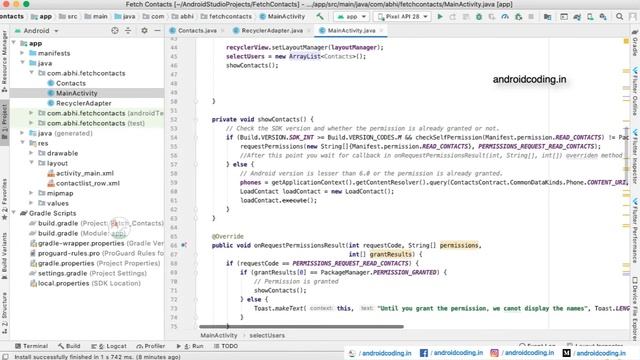Image resolution: width=640 pixels, height=360 pixels.
Task: Click the override gutter icon at line 66
Action: click(x=184, y=245)
